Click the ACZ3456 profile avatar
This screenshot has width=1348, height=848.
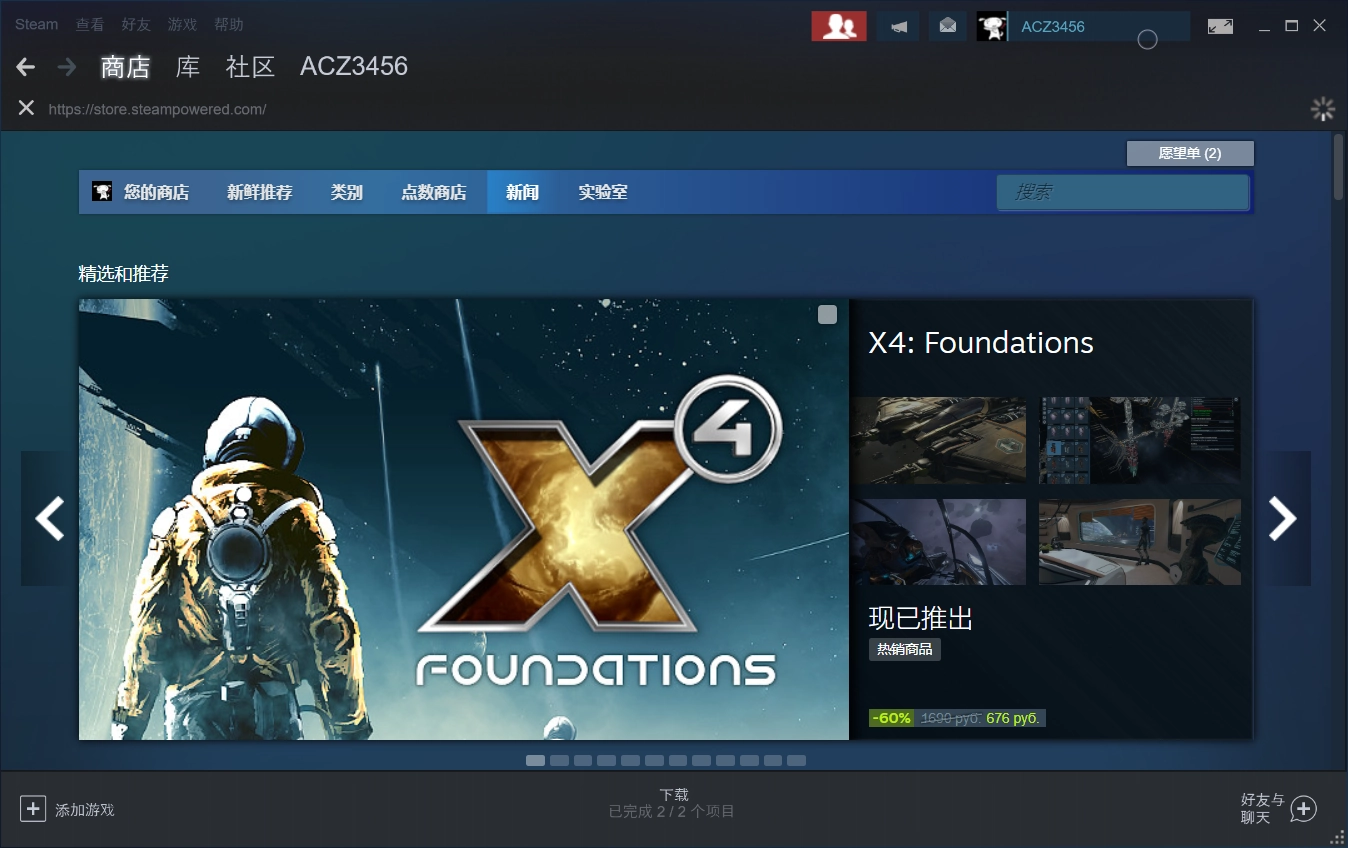coord(991,27)
